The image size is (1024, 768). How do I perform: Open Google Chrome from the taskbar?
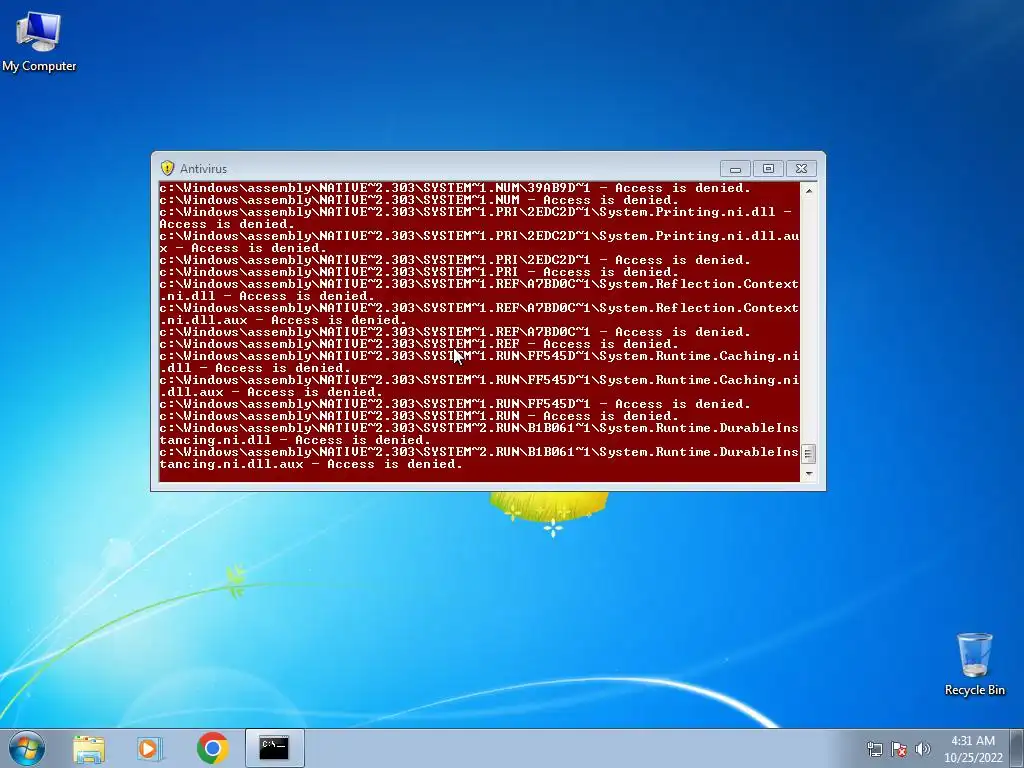(212, 748)
